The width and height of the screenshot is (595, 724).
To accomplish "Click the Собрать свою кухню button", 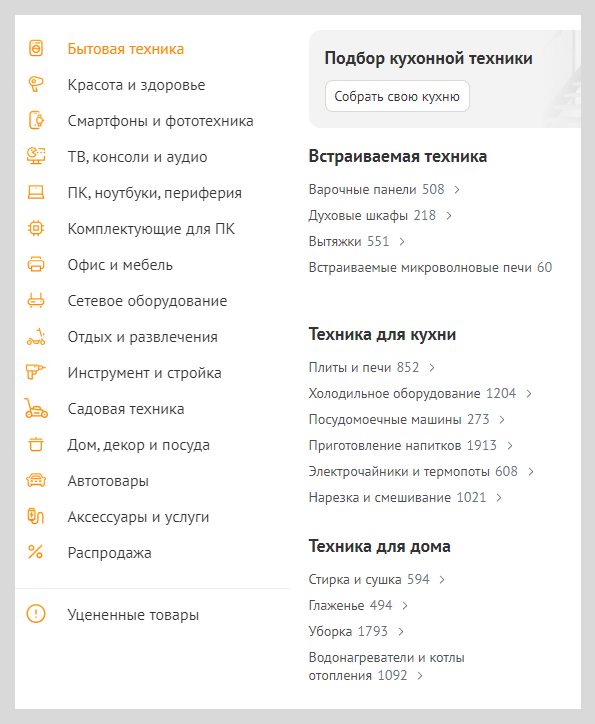I will [x=397, y=96].
